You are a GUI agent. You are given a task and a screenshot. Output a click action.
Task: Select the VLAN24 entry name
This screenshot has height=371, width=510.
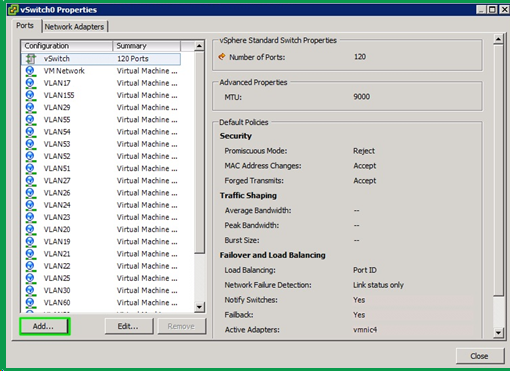[57, 205]
